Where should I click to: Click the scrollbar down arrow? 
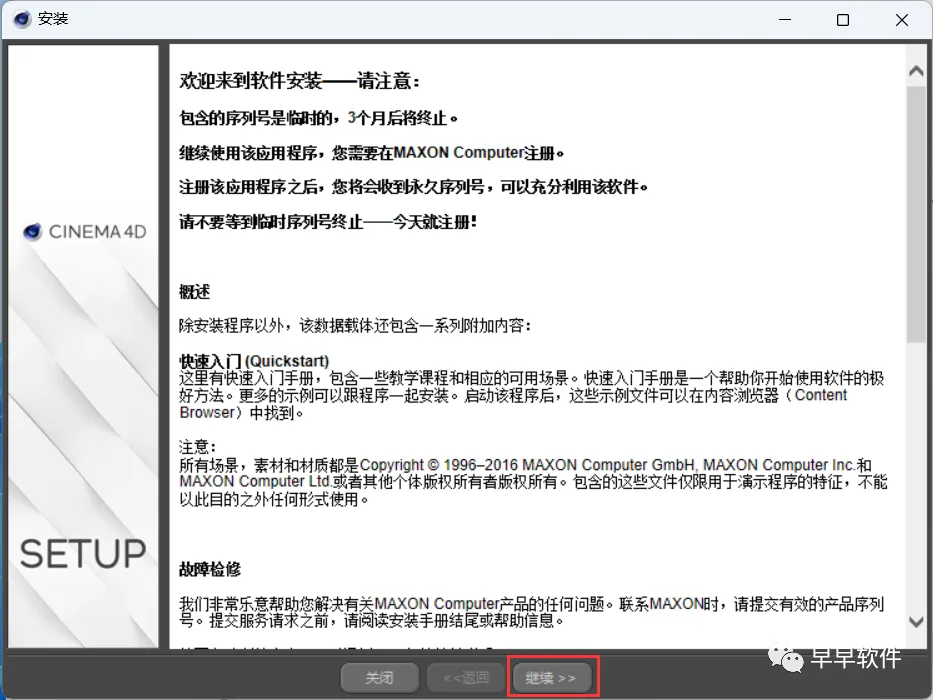pyautogui.click(x=916, y=622)
